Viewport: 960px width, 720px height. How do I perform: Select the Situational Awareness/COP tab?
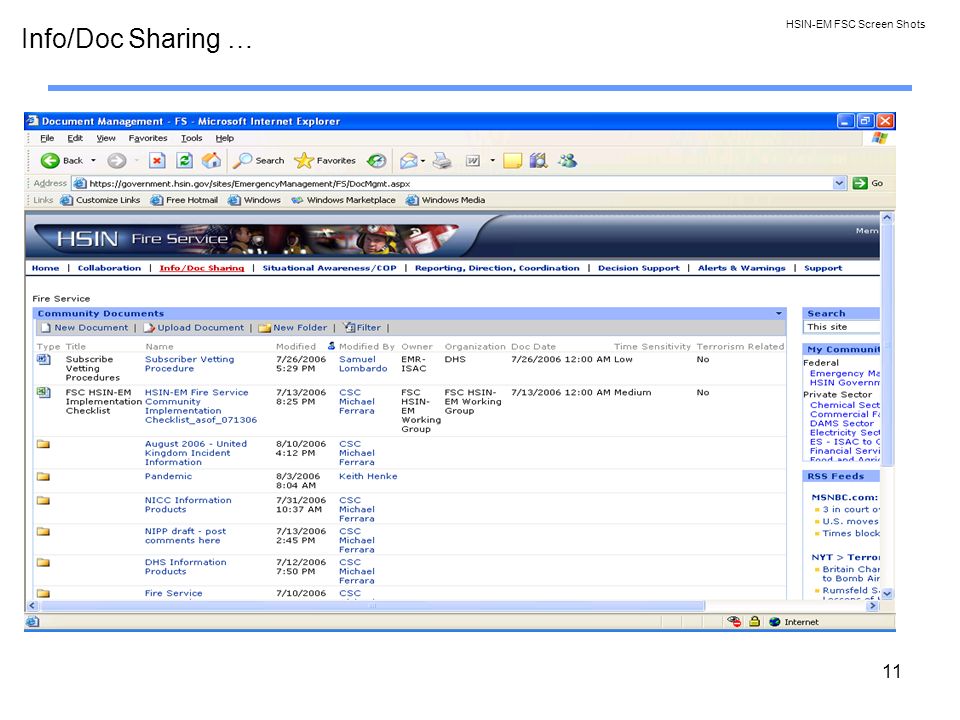point(329,268)
